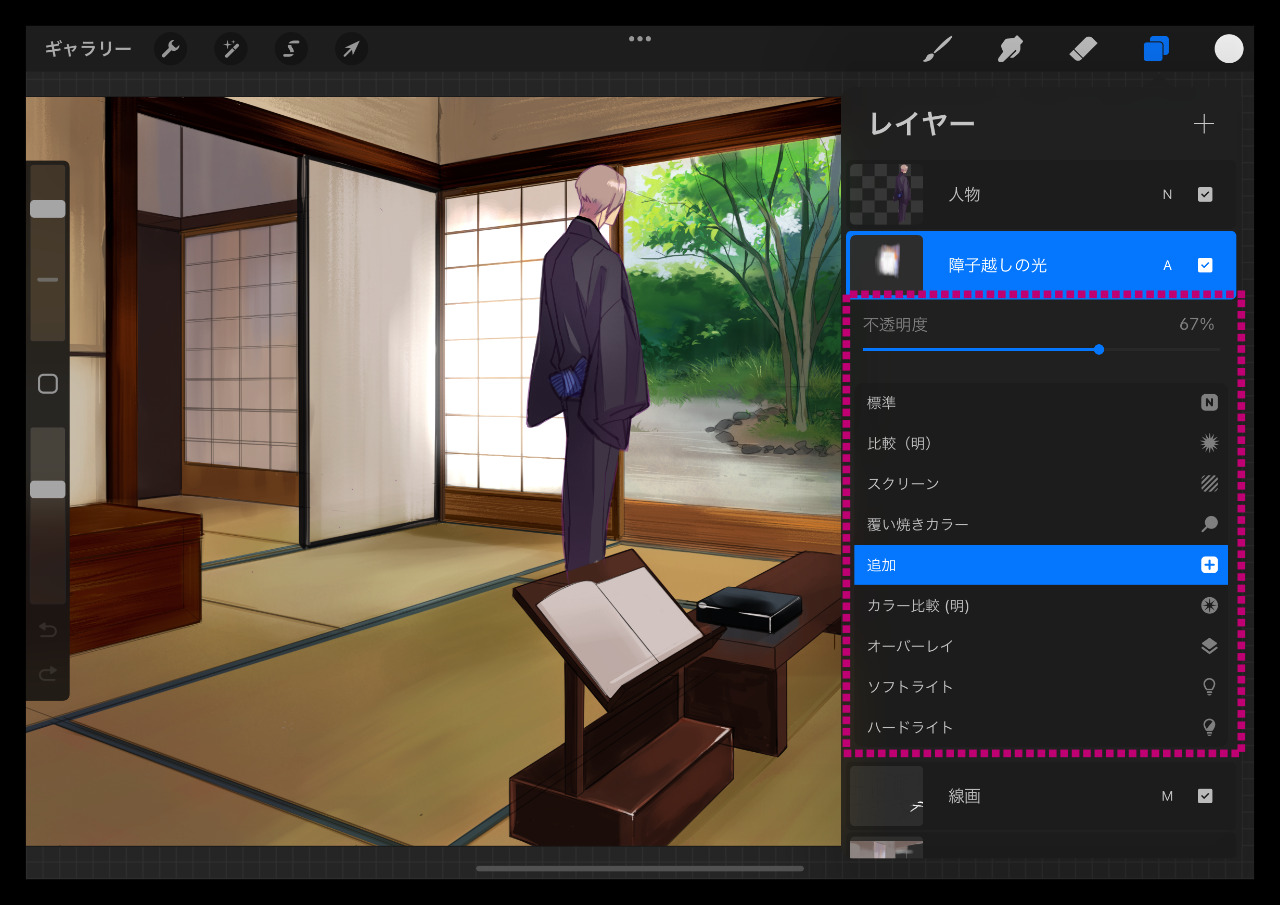This screenshot has width=1280, height=905.
Task: Toggle visibility of 障子越しの光 layer
Action: coord(1205,265)
